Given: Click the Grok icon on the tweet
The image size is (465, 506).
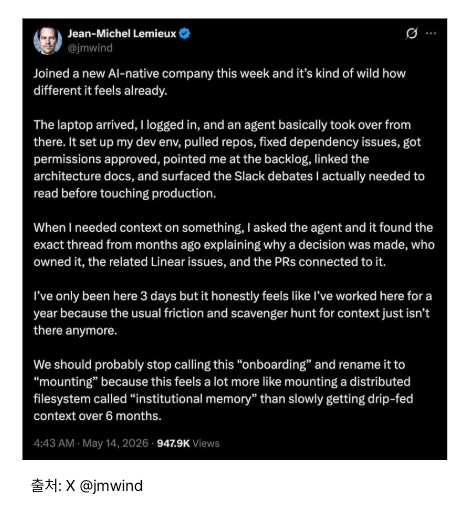Looking at the screenshot, I should [x=412, y=33].
